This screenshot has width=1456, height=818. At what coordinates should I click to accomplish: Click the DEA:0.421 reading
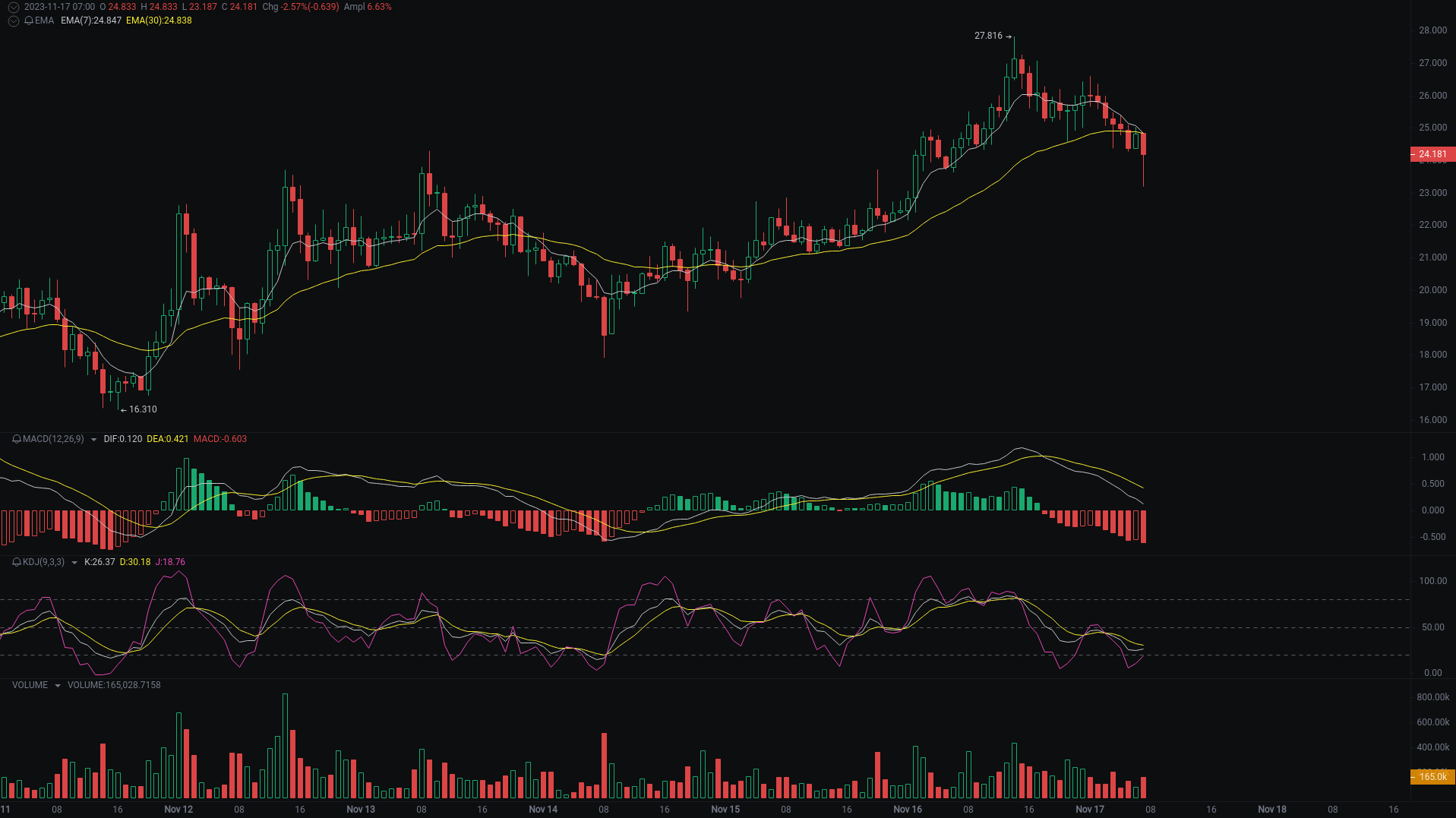pos(168,439)
